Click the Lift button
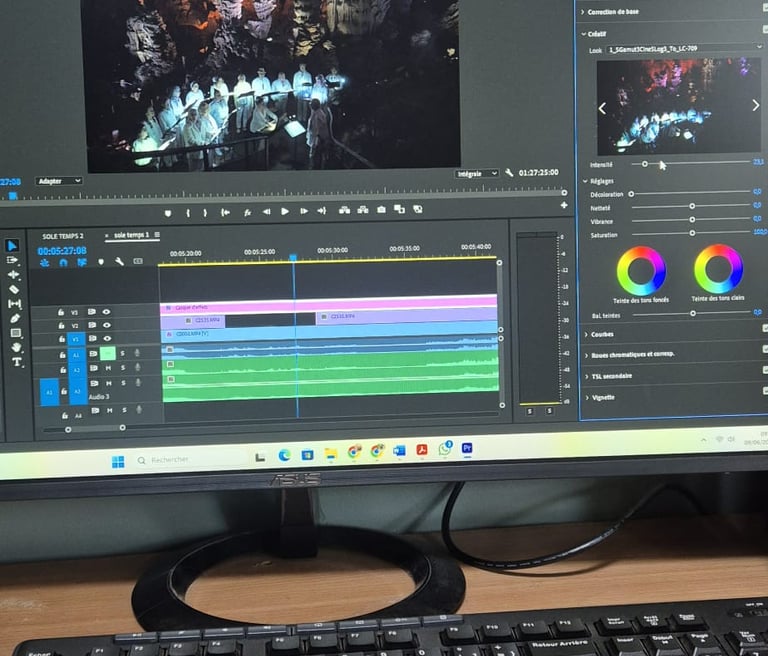 tap(344, 210)
